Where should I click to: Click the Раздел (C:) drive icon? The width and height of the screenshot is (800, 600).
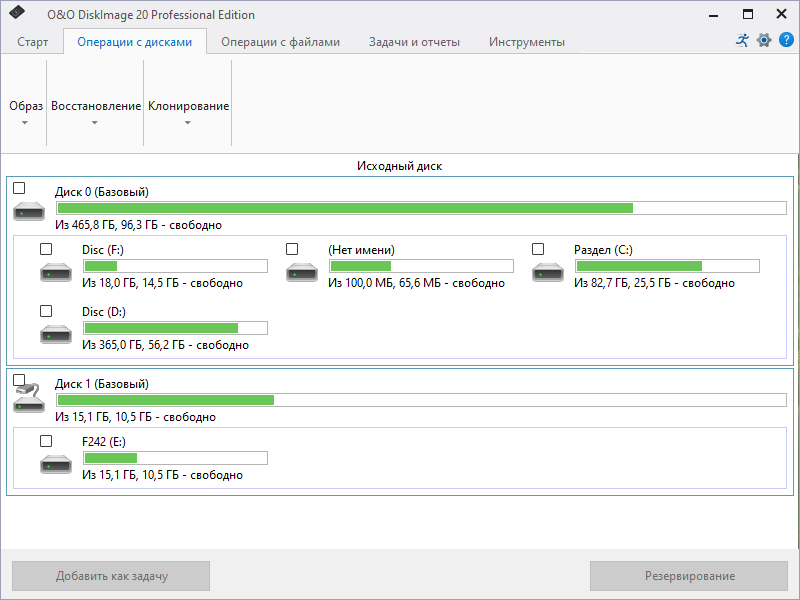[x=548, y=272]
